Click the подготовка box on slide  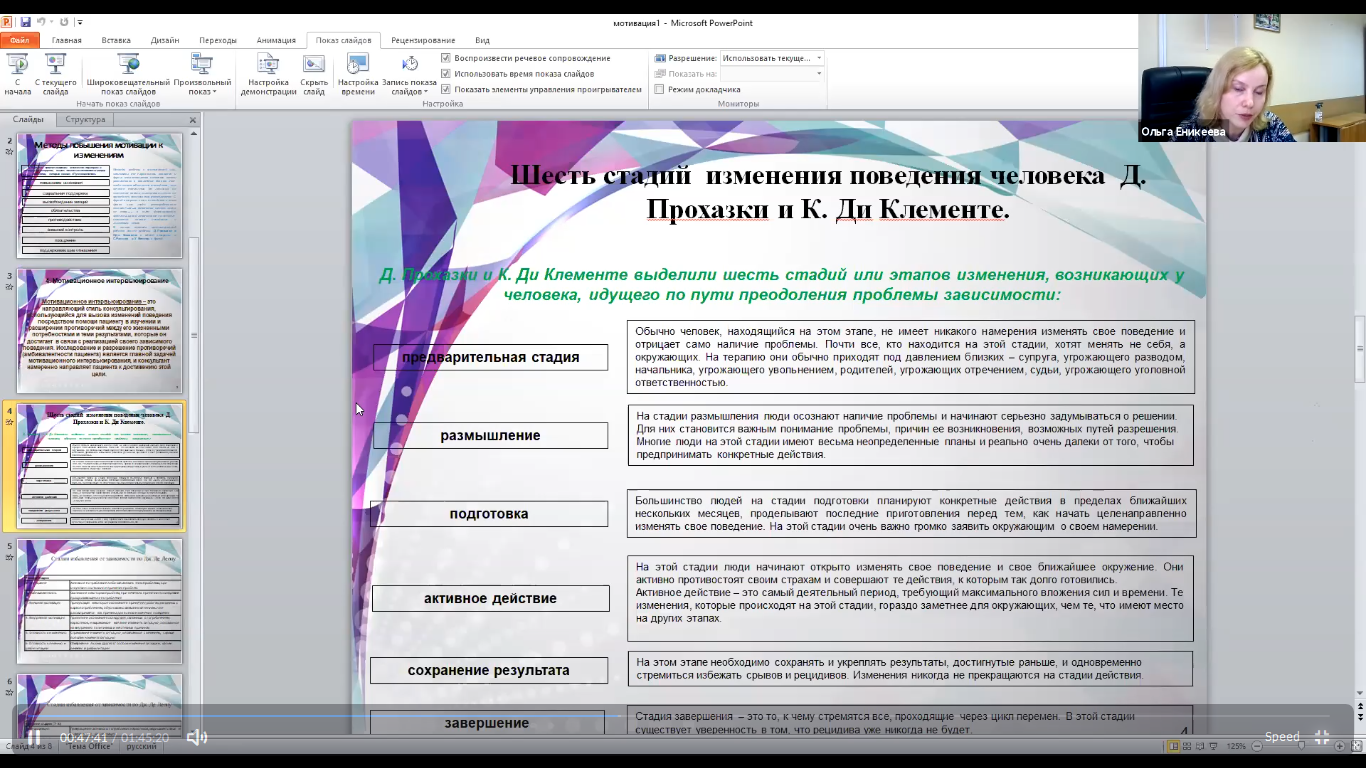[489, 513]
